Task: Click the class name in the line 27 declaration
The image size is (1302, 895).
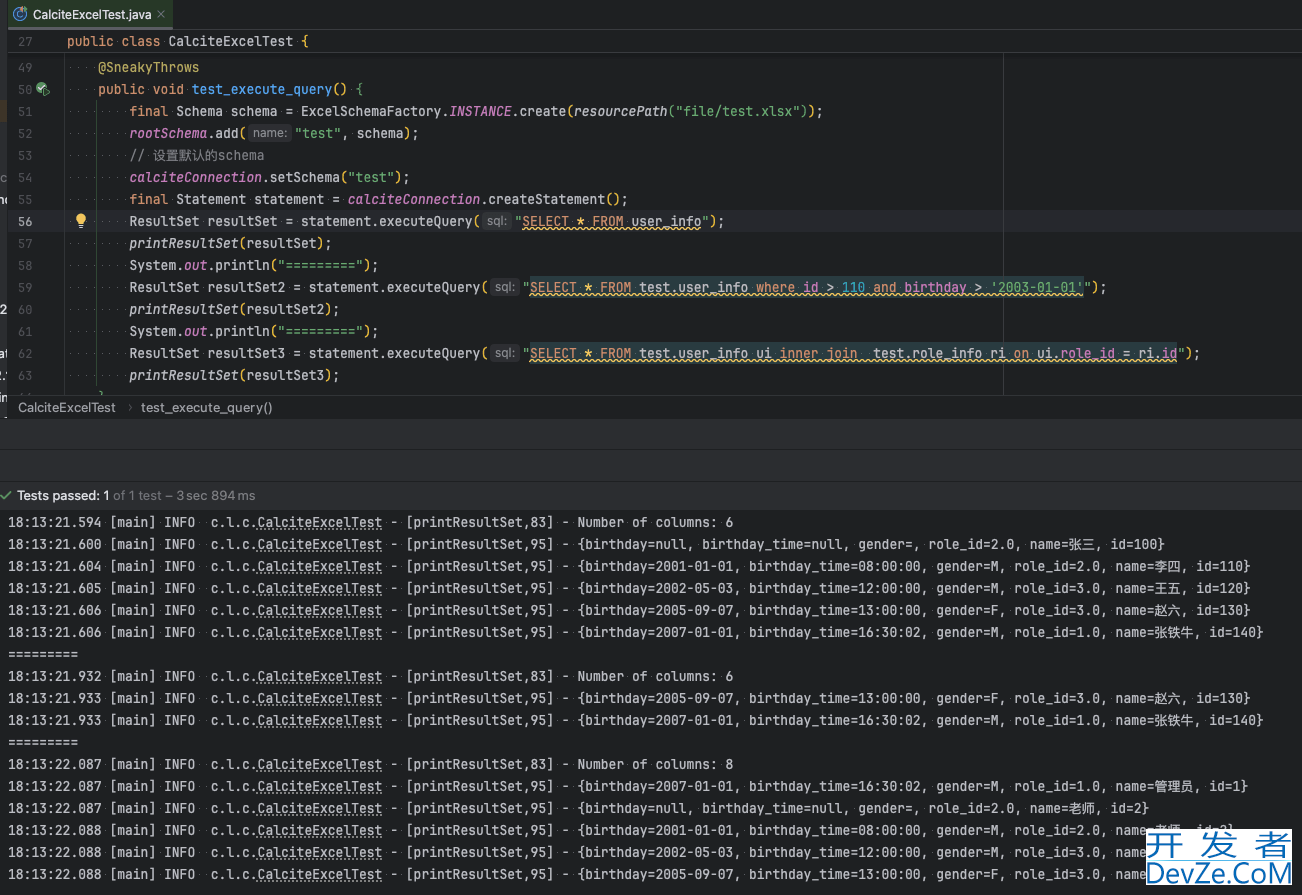Action: (x=230, y=41)
